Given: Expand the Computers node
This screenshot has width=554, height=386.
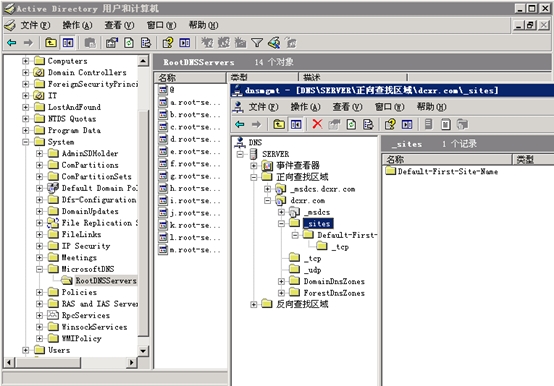Looking at the screenshot, I should coord(25,61).
